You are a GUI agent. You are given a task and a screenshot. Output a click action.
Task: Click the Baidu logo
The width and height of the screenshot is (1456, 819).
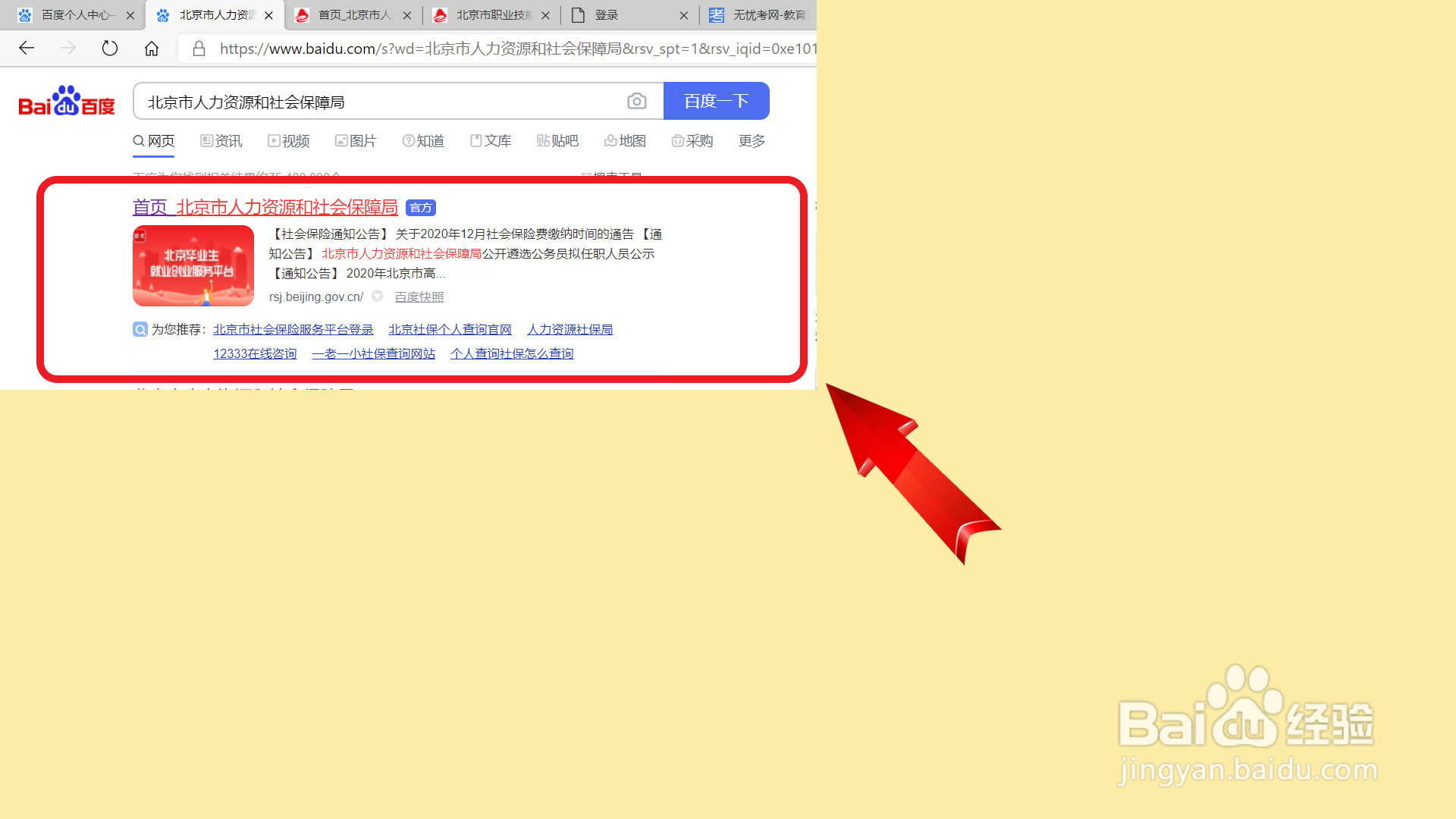67,101
